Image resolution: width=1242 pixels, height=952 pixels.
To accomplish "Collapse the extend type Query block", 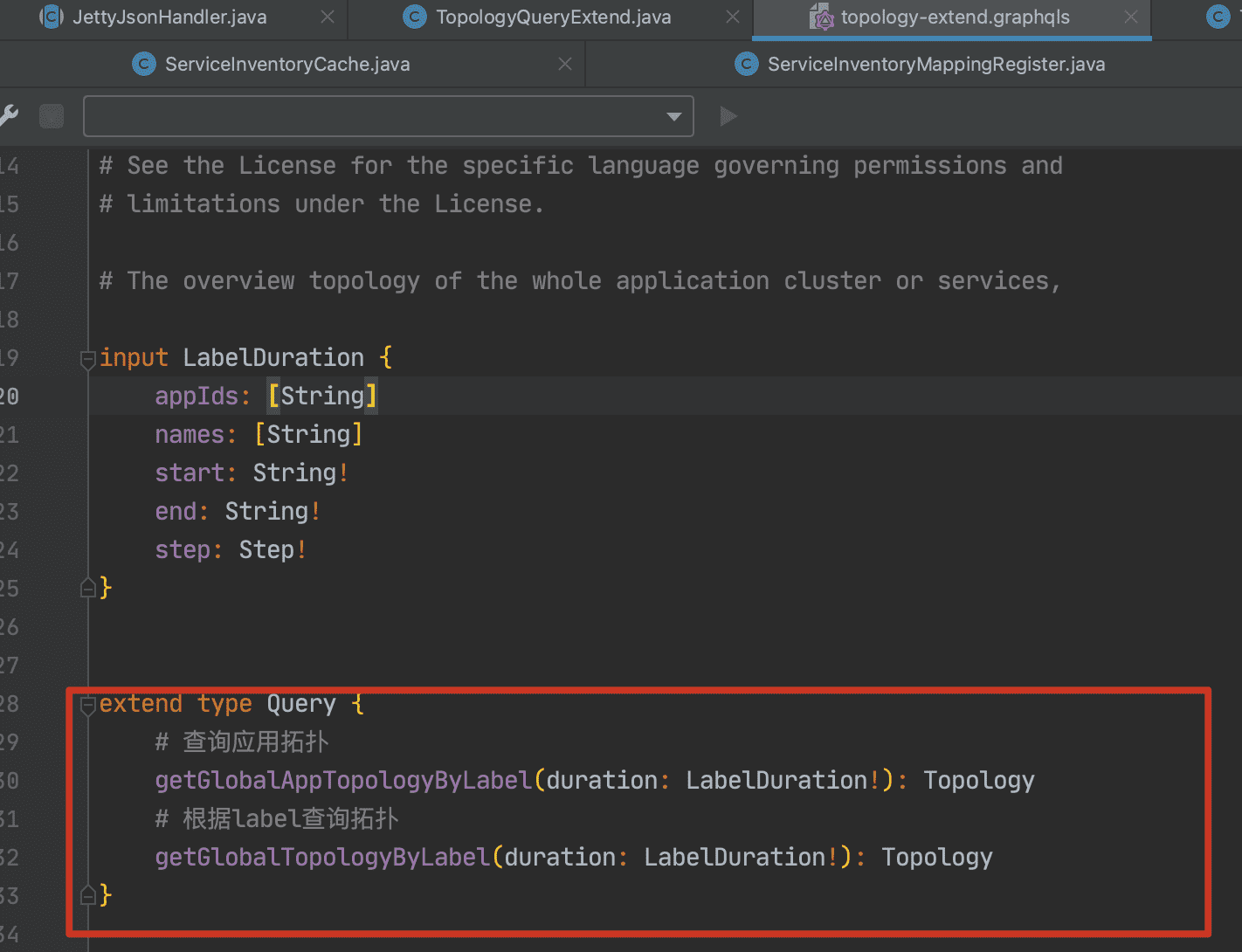I will (87, 704).
